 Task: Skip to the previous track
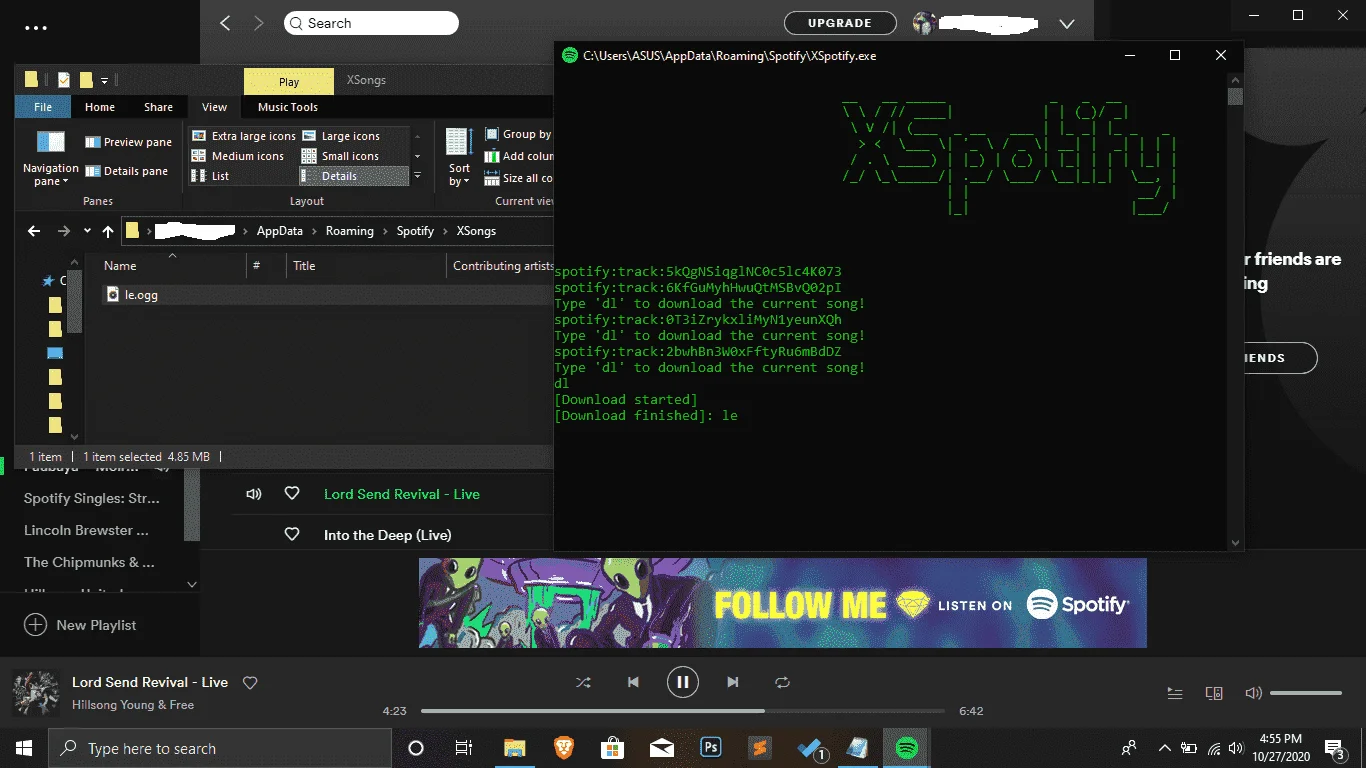coord(633,682)
